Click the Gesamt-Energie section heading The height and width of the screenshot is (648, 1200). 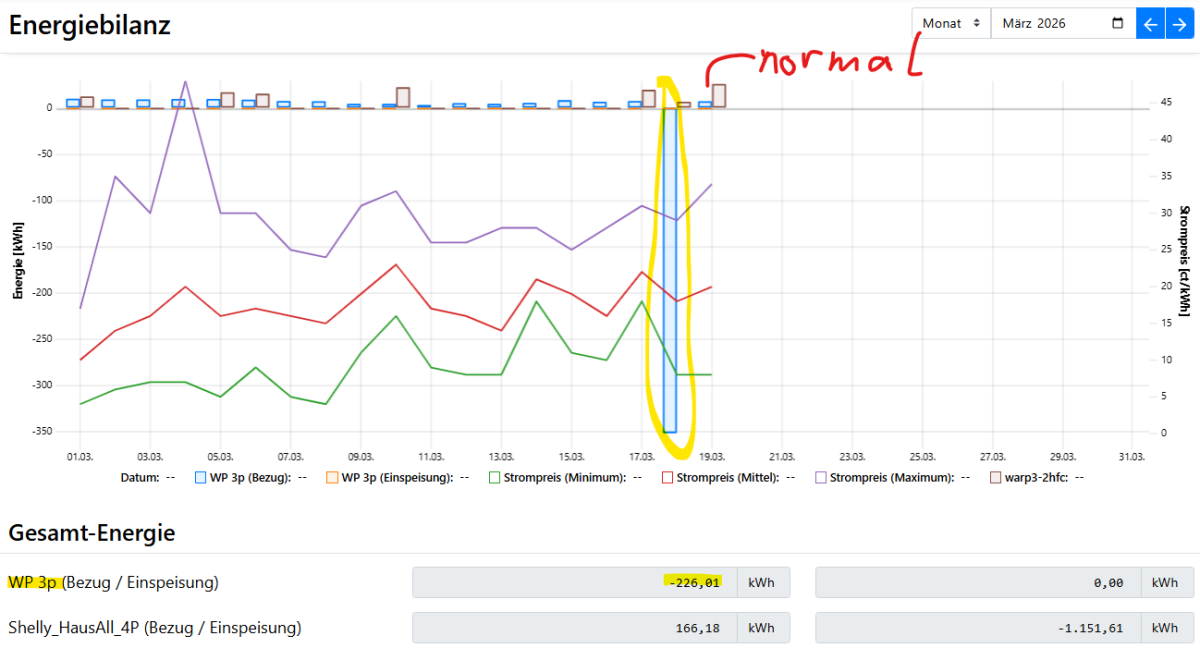(92, 533)
